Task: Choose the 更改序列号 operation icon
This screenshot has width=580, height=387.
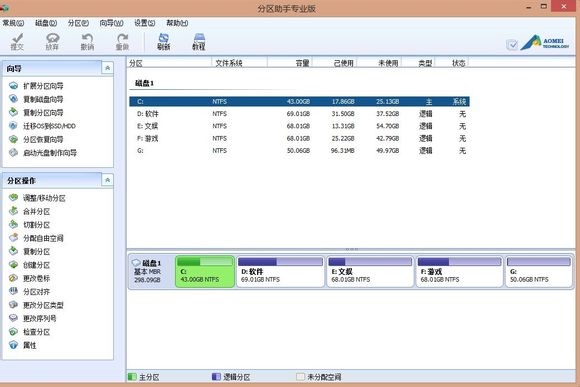Action: pyautogui.click(x=13, y=318)
